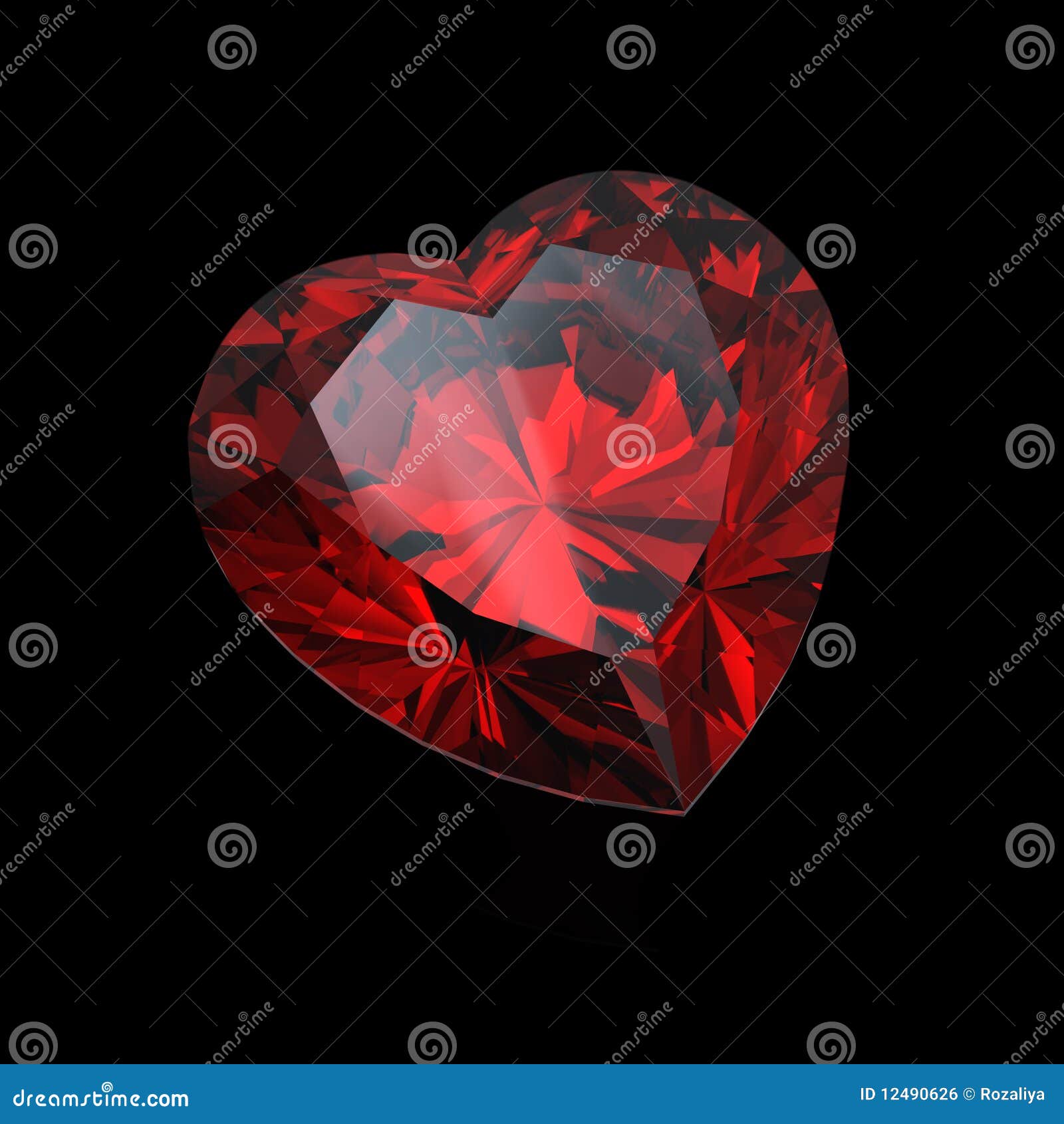Click the blue footer bar

(465, 1097)
